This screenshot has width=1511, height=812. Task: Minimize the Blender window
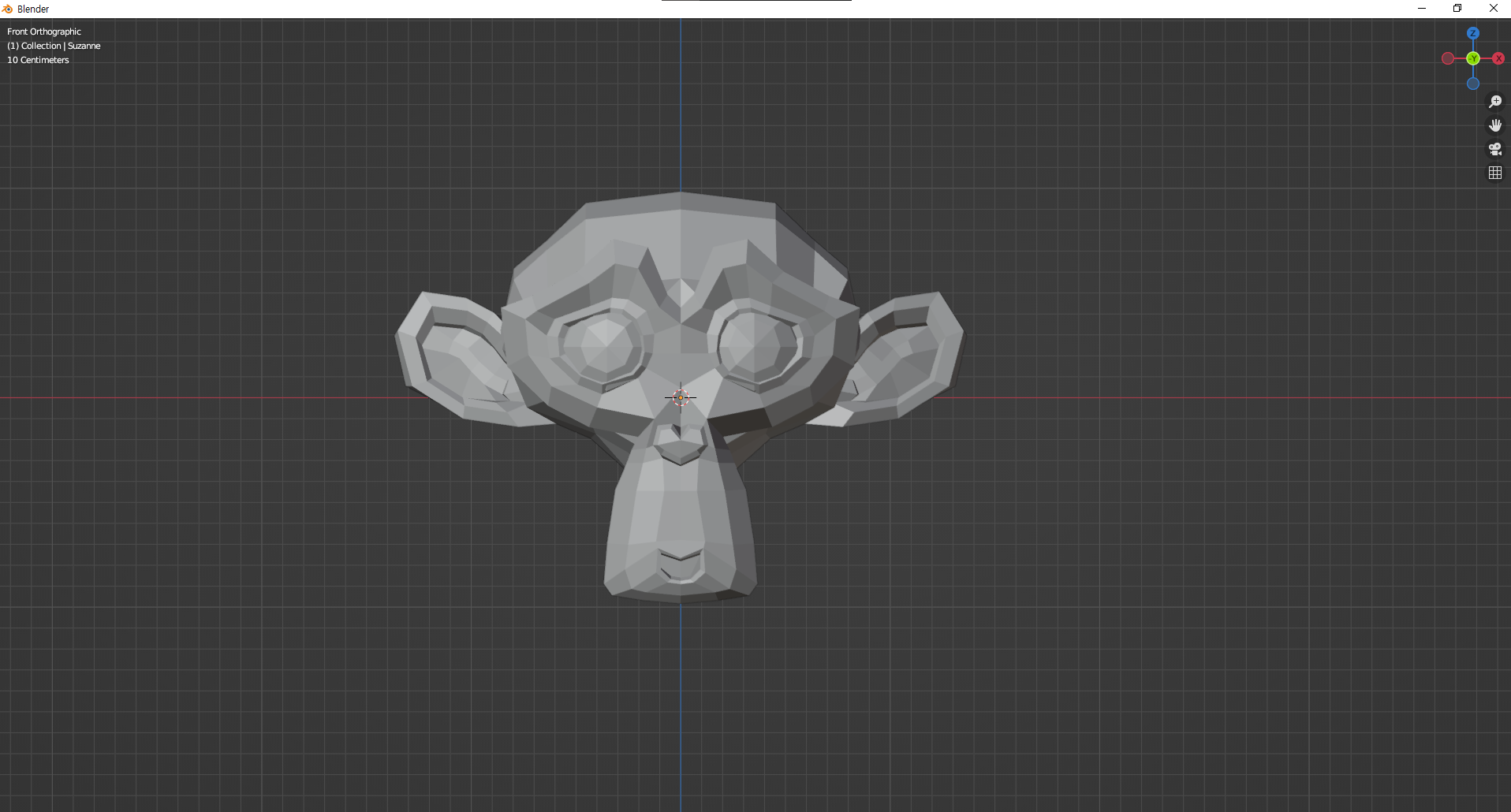point(1422,9)
